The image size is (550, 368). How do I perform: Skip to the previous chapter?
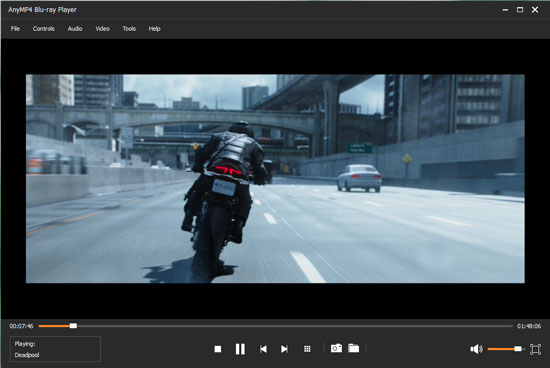(263, 349)
